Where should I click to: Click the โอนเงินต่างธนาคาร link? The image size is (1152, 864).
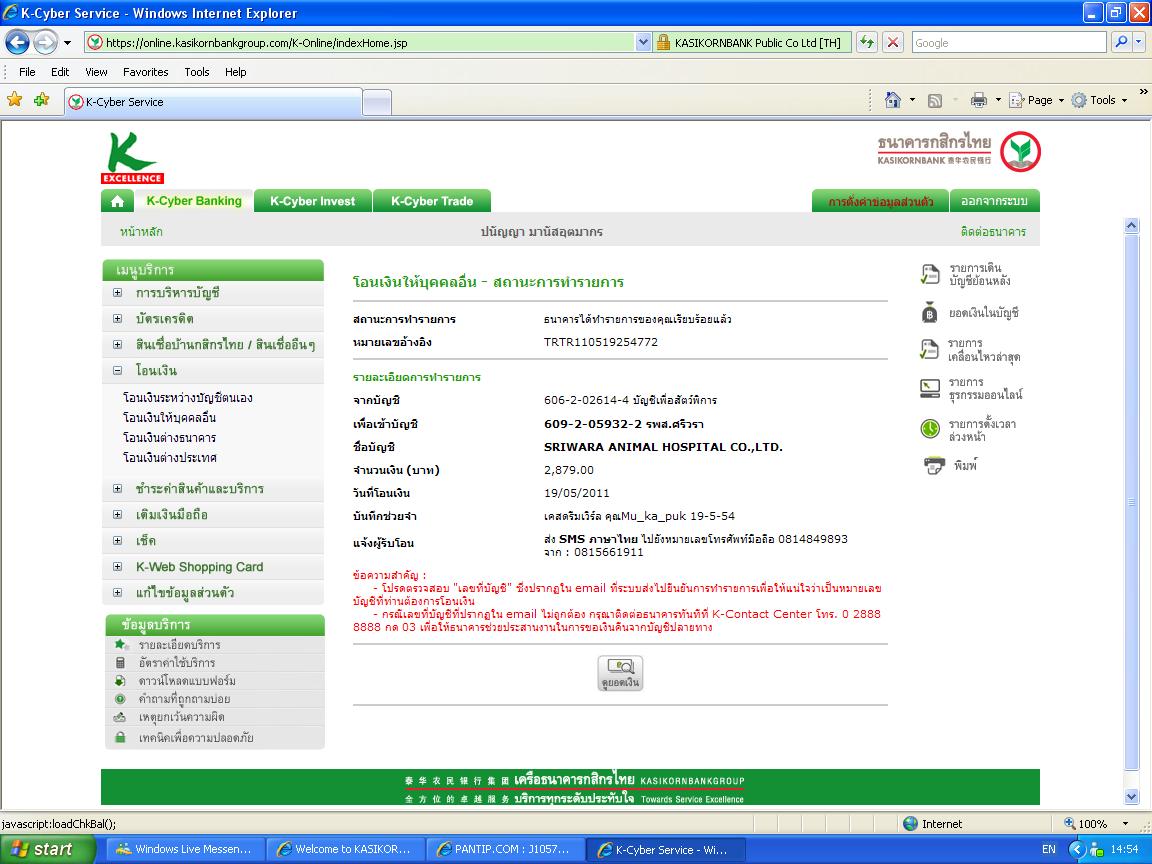(170, 438)
